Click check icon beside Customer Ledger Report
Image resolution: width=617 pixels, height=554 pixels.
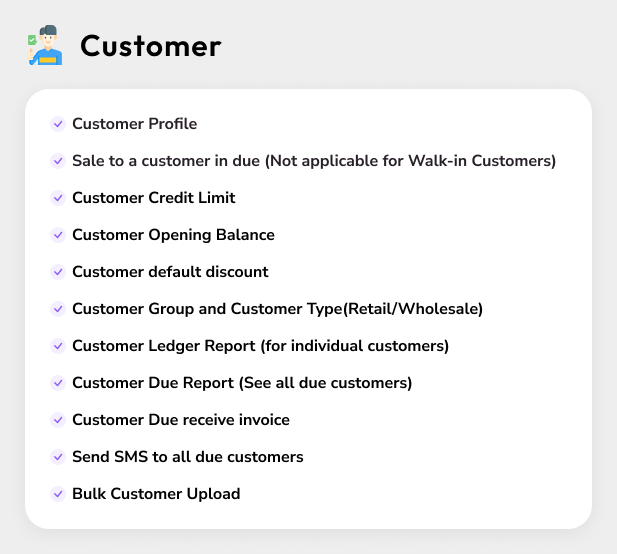pos(58,346)
